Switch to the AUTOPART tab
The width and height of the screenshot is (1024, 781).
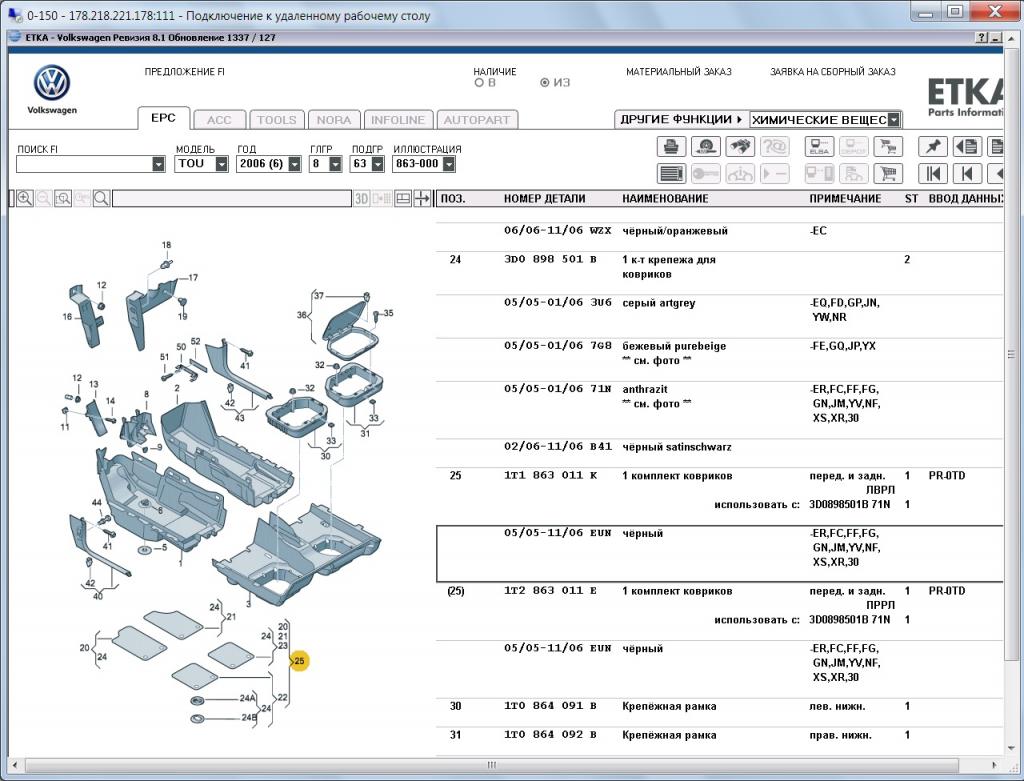click(x=477, y=120)
